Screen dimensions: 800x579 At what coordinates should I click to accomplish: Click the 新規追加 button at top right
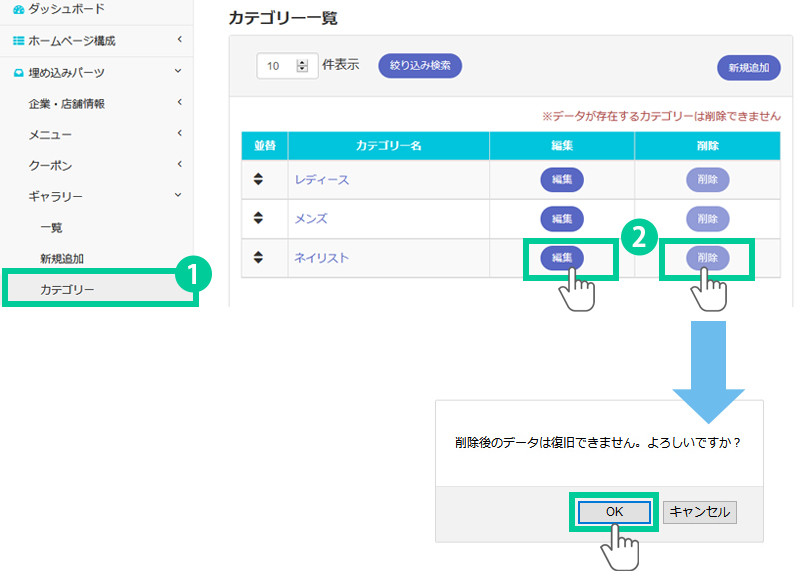pyautogui.click(x=748, y=68)
